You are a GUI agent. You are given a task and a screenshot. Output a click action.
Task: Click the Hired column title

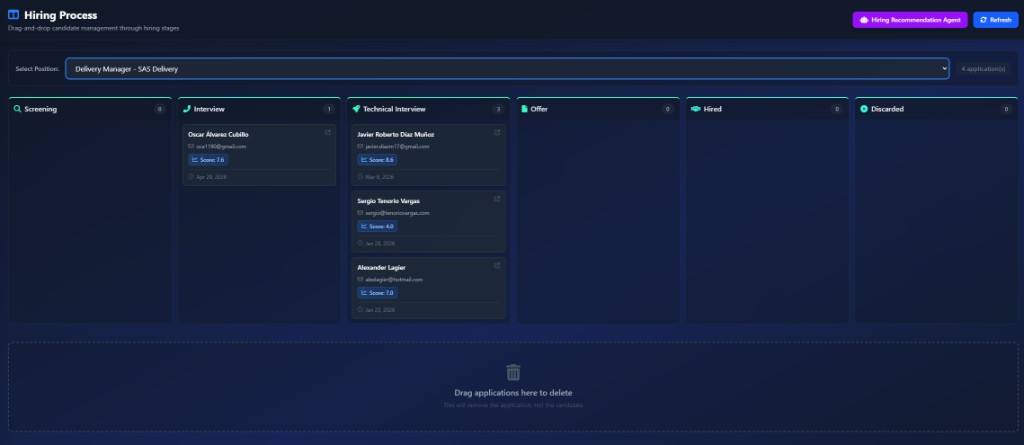(712, 109)
